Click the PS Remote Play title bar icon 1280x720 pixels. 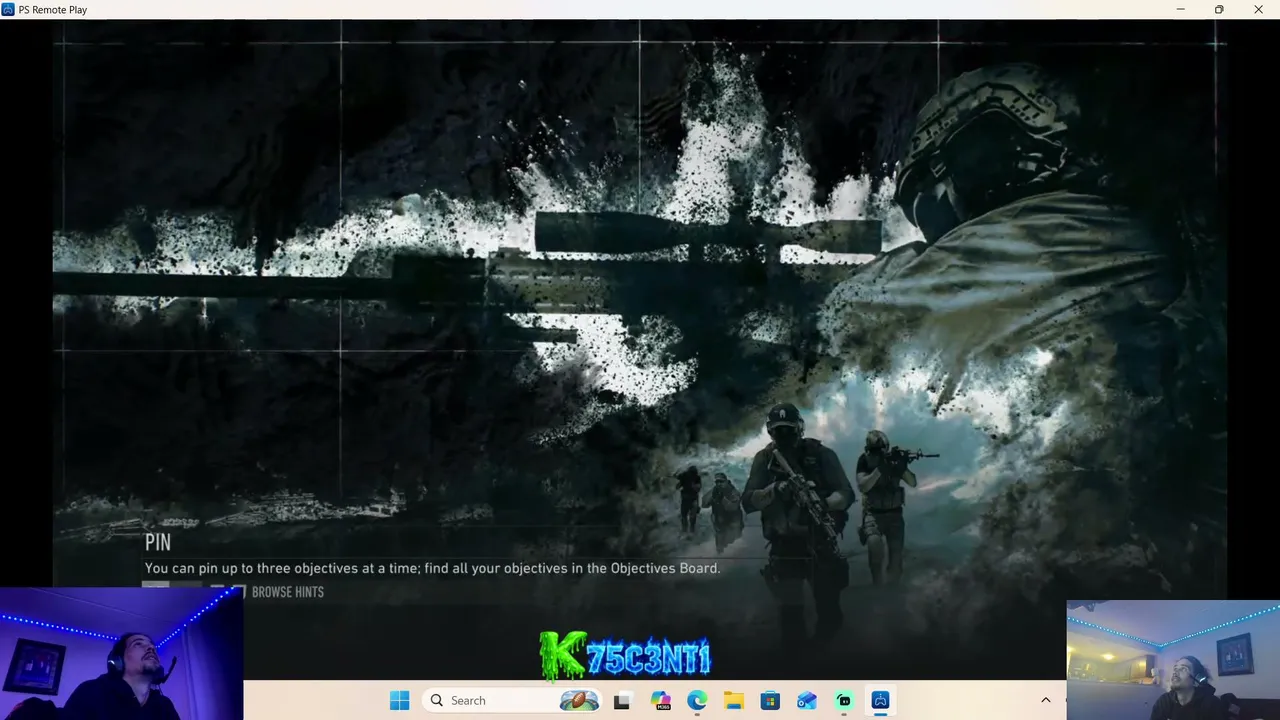click(x=8, y=9)
